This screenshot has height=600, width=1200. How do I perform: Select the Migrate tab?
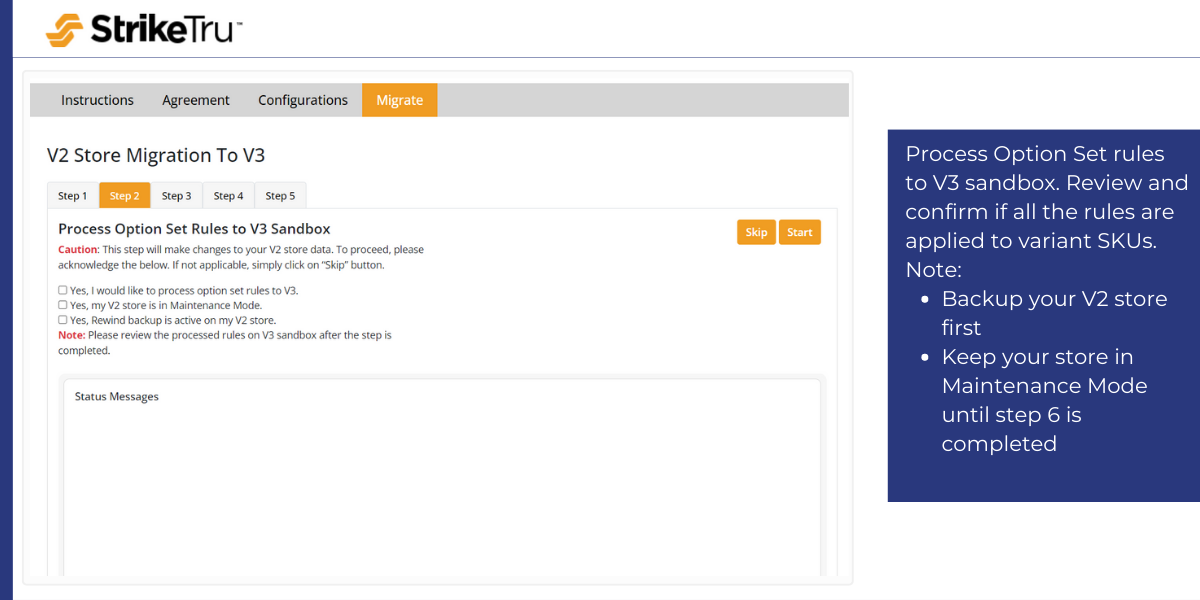399,100
